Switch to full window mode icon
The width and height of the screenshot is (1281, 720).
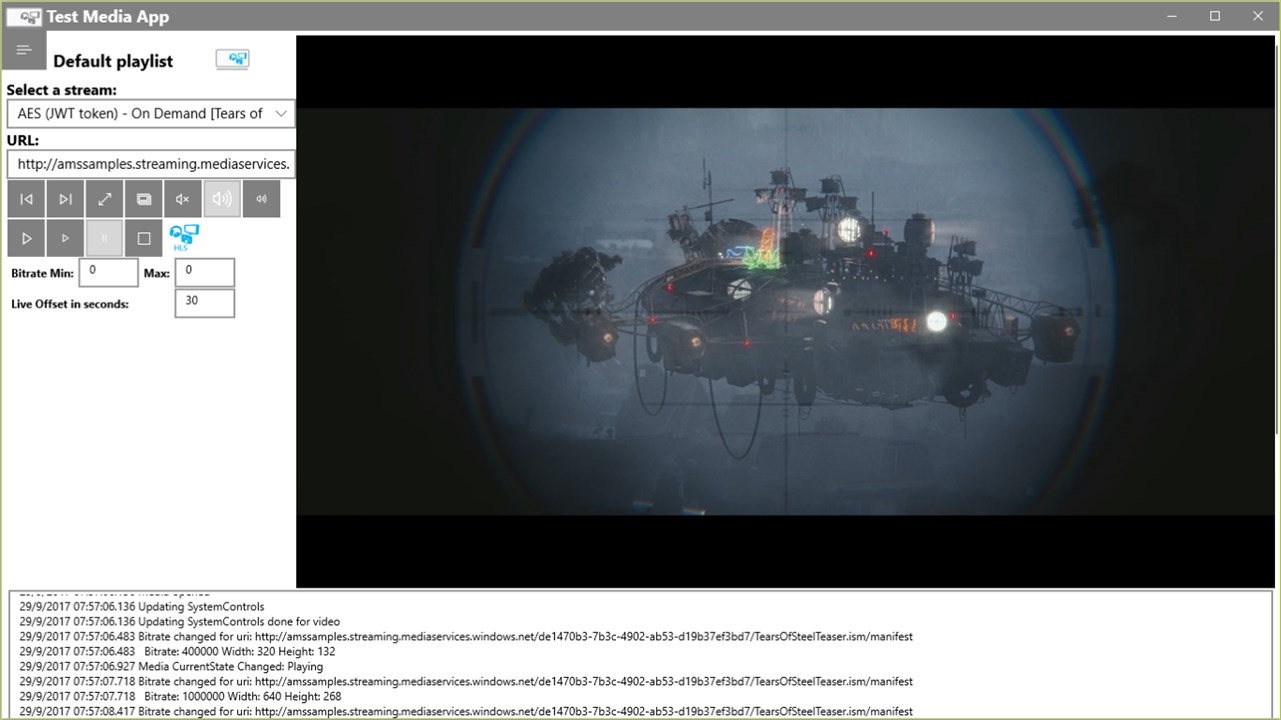[143, 199]
